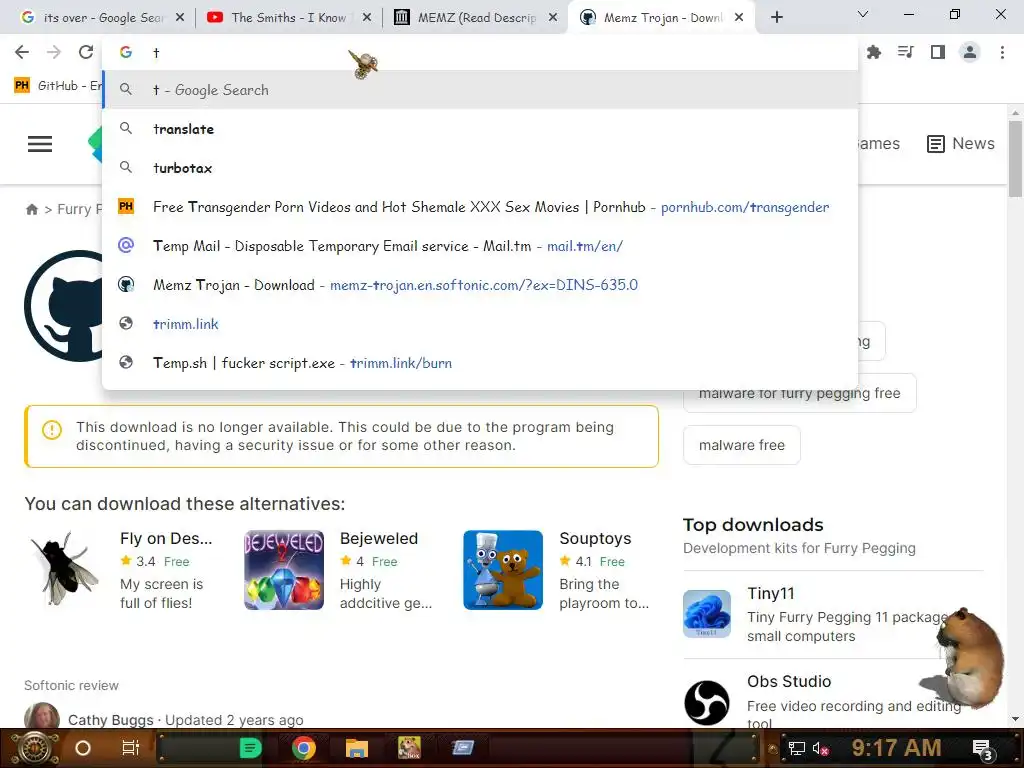Open the notification center with badge 3
Screen dimensions: 1024x768
click(982, 749)
